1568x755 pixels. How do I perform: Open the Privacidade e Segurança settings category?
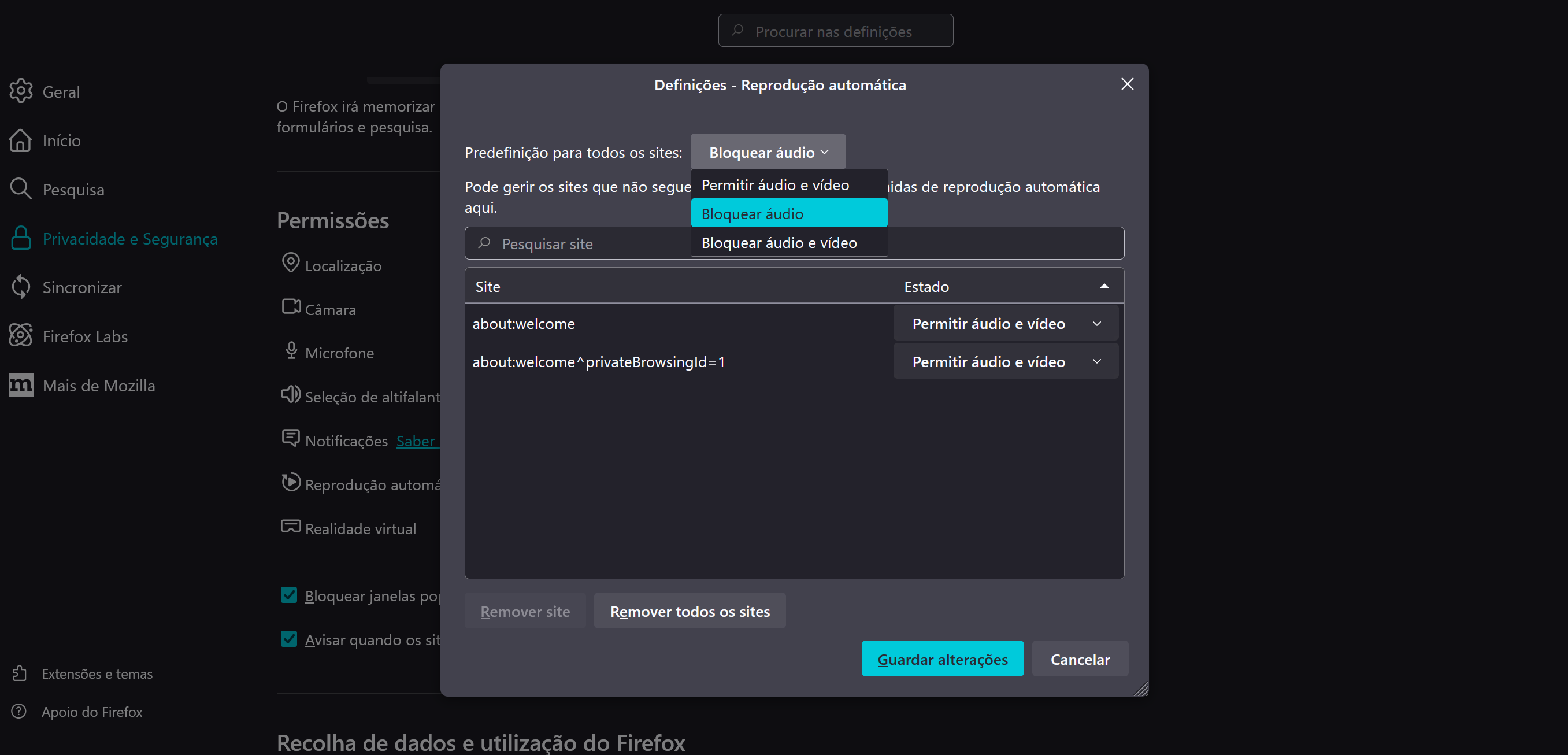129,238
